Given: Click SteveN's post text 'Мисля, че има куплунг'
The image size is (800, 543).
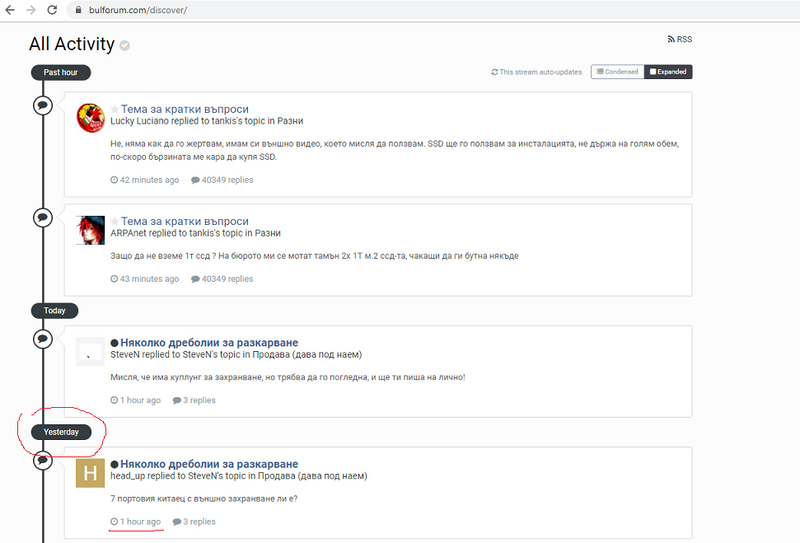Looking at the screenshot, I should 288,377.
